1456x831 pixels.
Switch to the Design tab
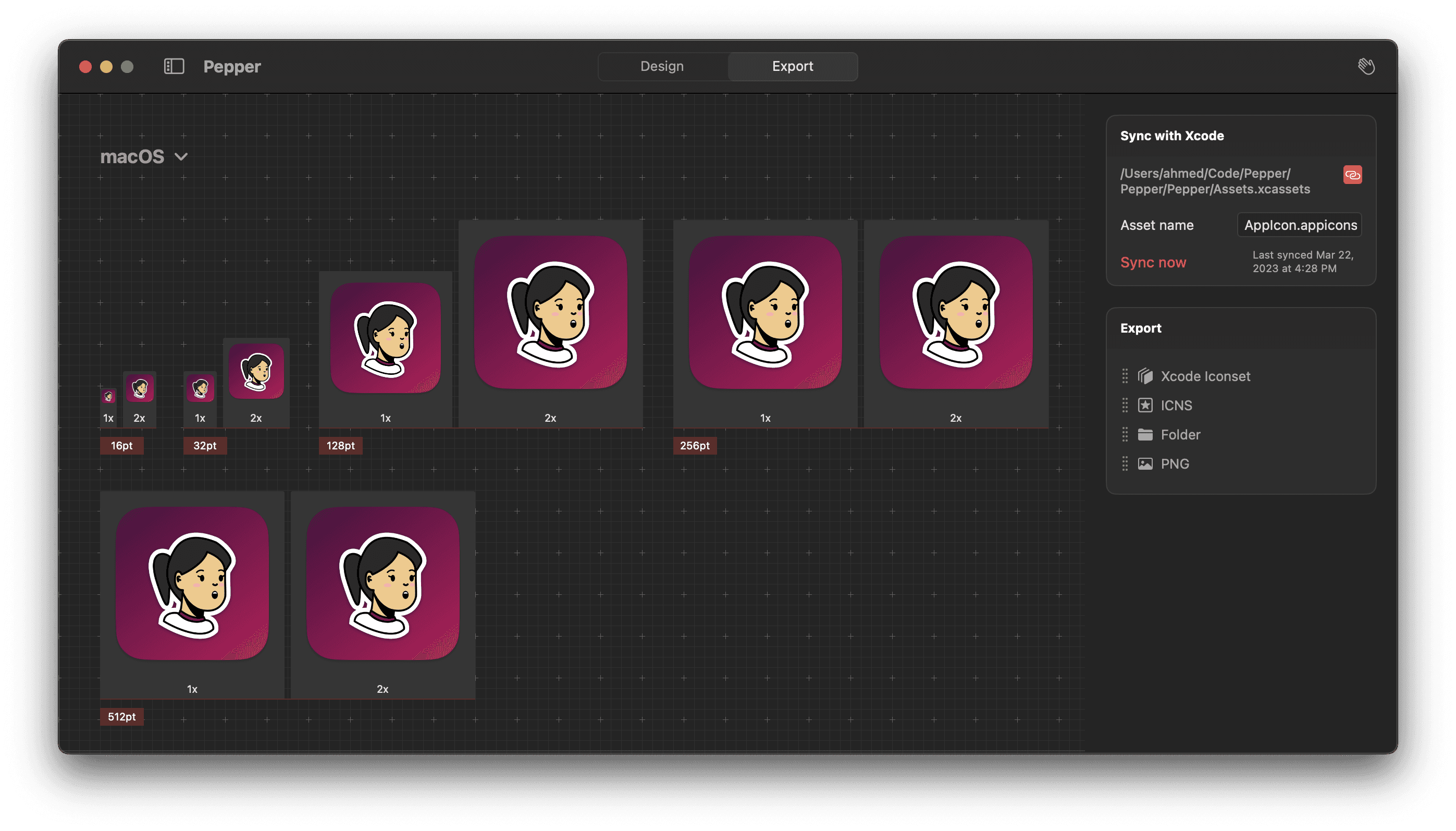661,66
